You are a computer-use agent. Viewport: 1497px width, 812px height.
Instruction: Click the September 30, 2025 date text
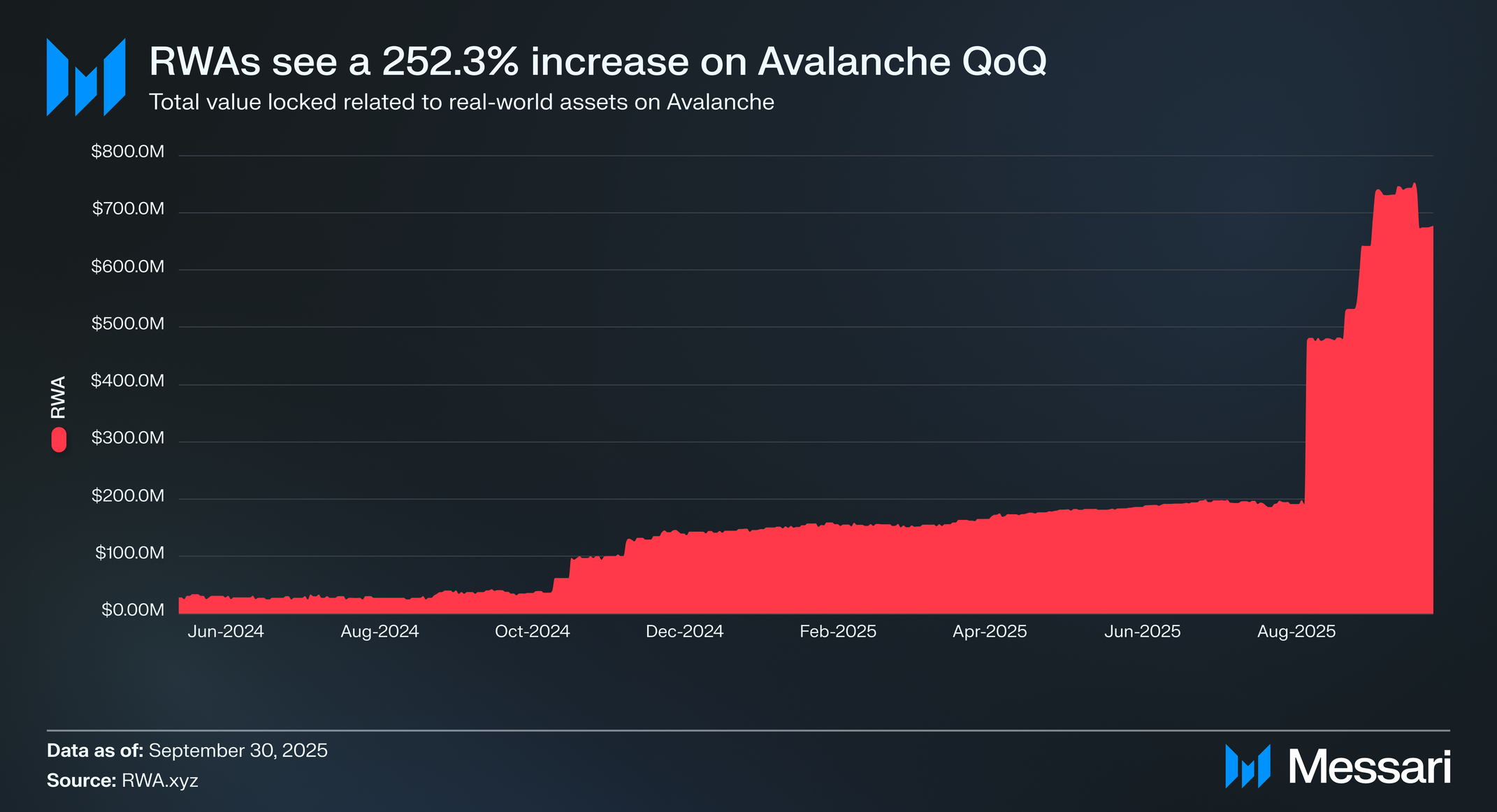238,751
